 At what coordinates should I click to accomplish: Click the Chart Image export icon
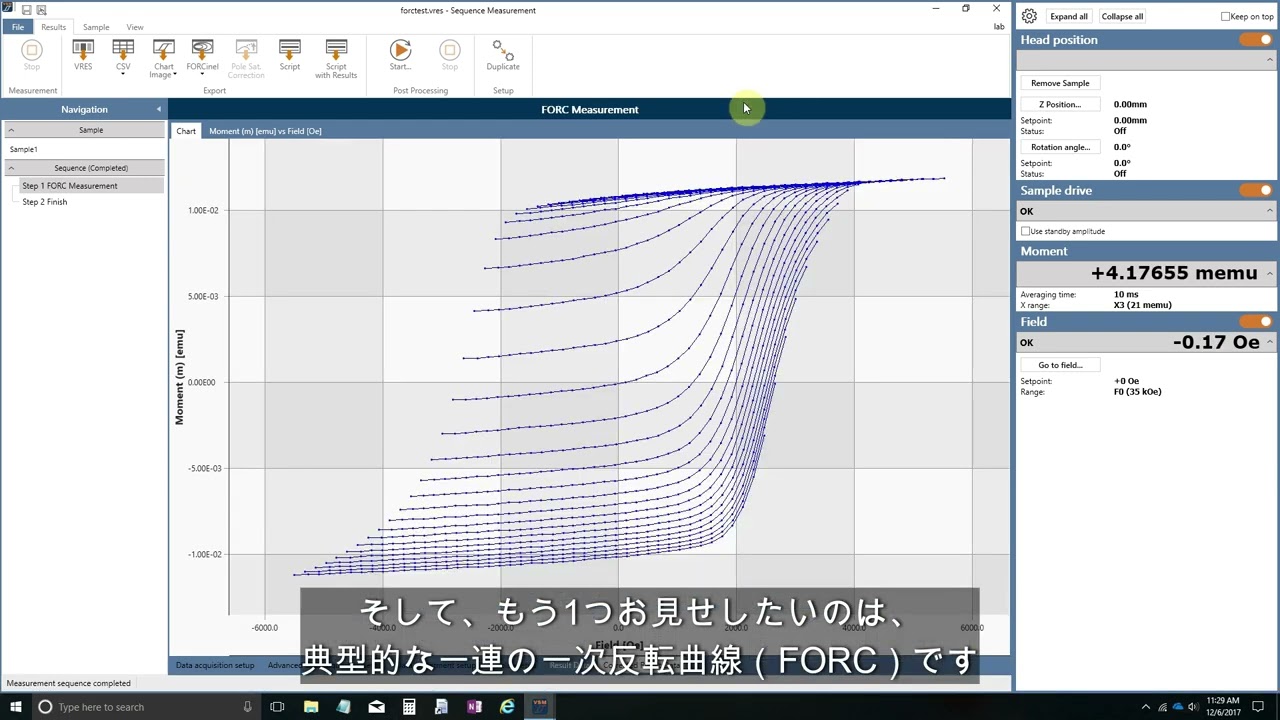coord(163,58)
